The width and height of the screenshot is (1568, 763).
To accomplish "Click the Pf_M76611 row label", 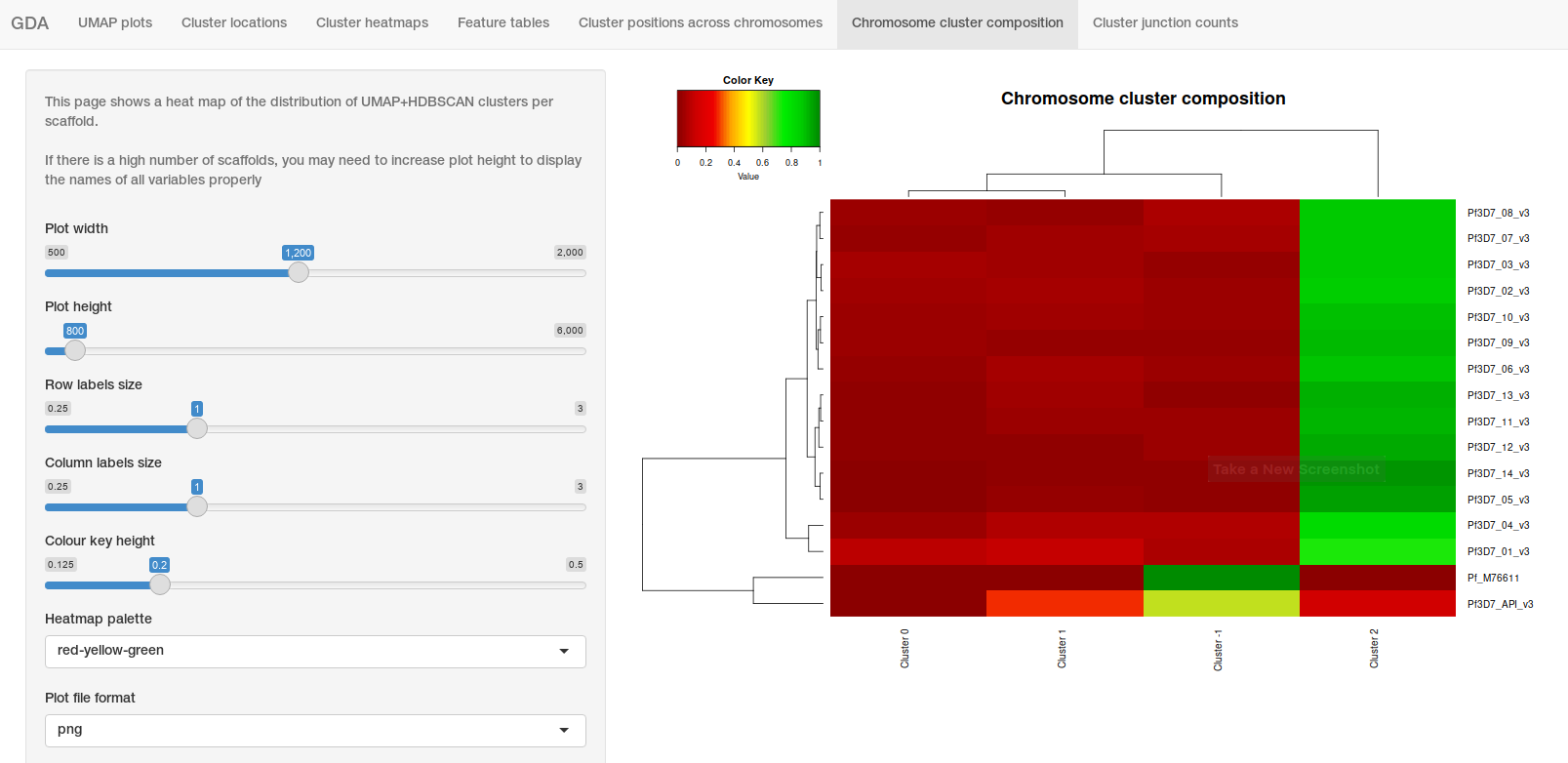I will point(1493,578).
